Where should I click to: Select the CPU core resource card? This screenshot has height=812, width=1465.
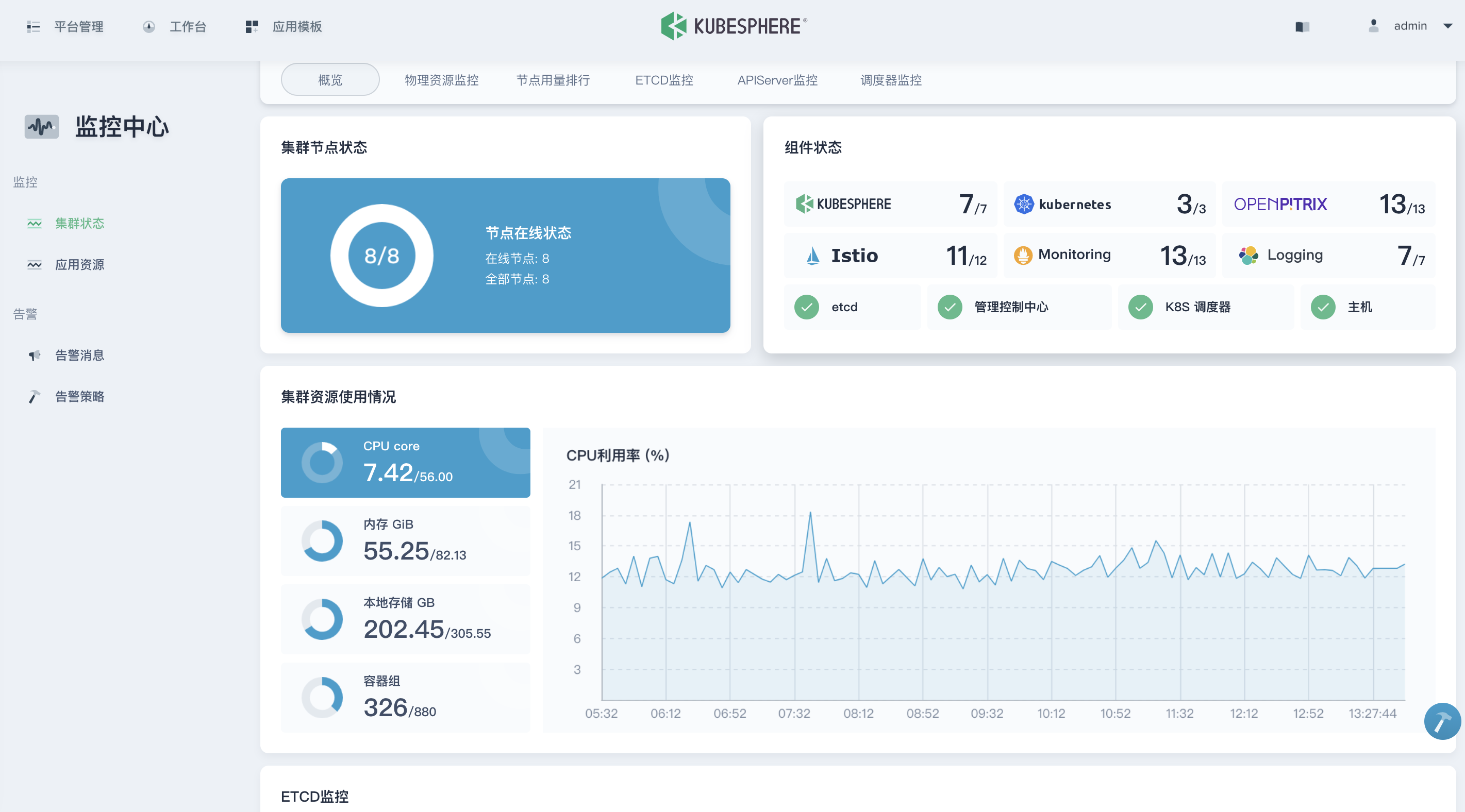point(405,462)
